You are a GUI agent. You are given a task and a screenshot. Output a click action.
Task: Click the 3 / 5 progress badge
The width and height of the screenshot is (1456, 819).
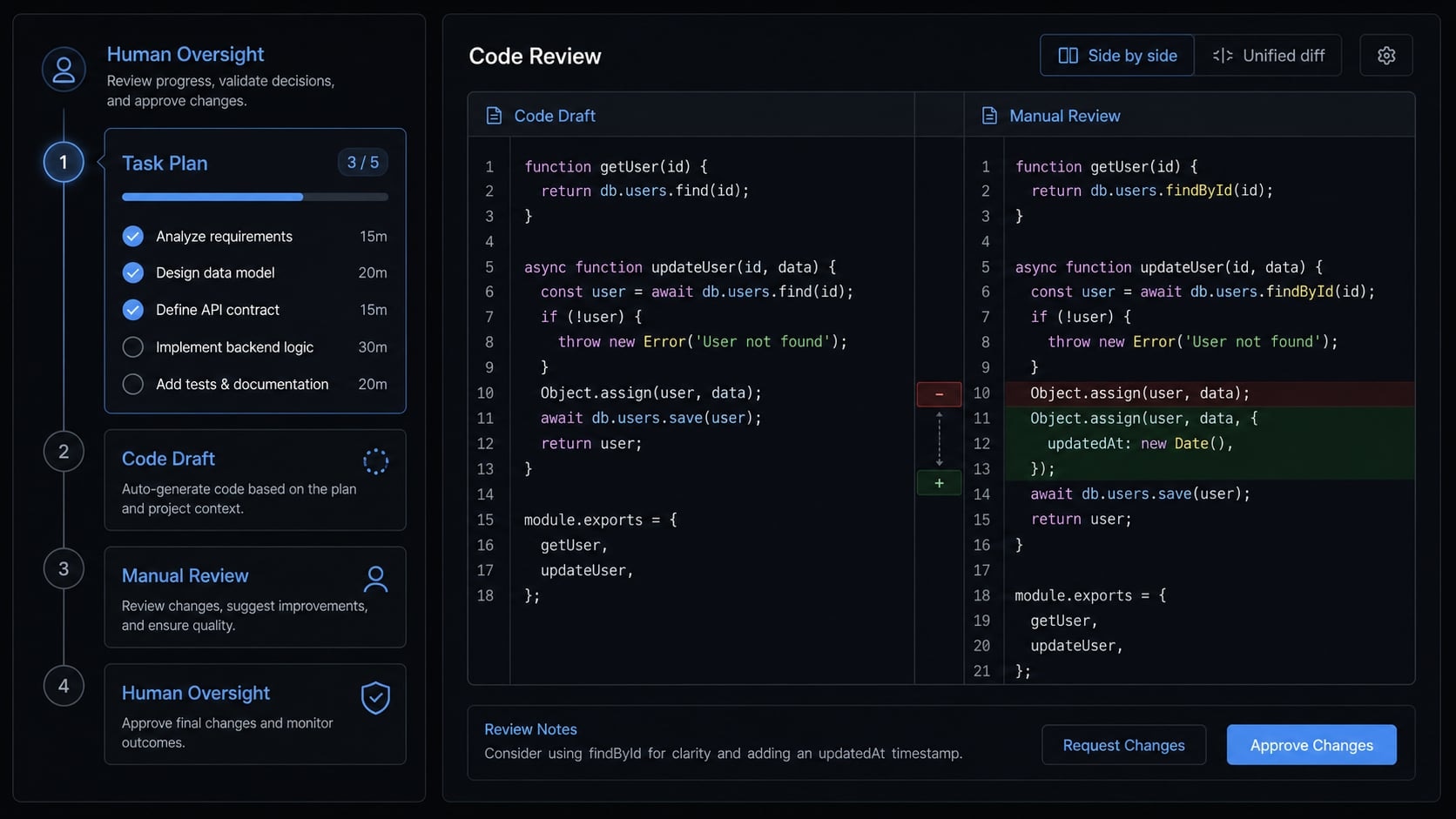(x=363, y=162)
